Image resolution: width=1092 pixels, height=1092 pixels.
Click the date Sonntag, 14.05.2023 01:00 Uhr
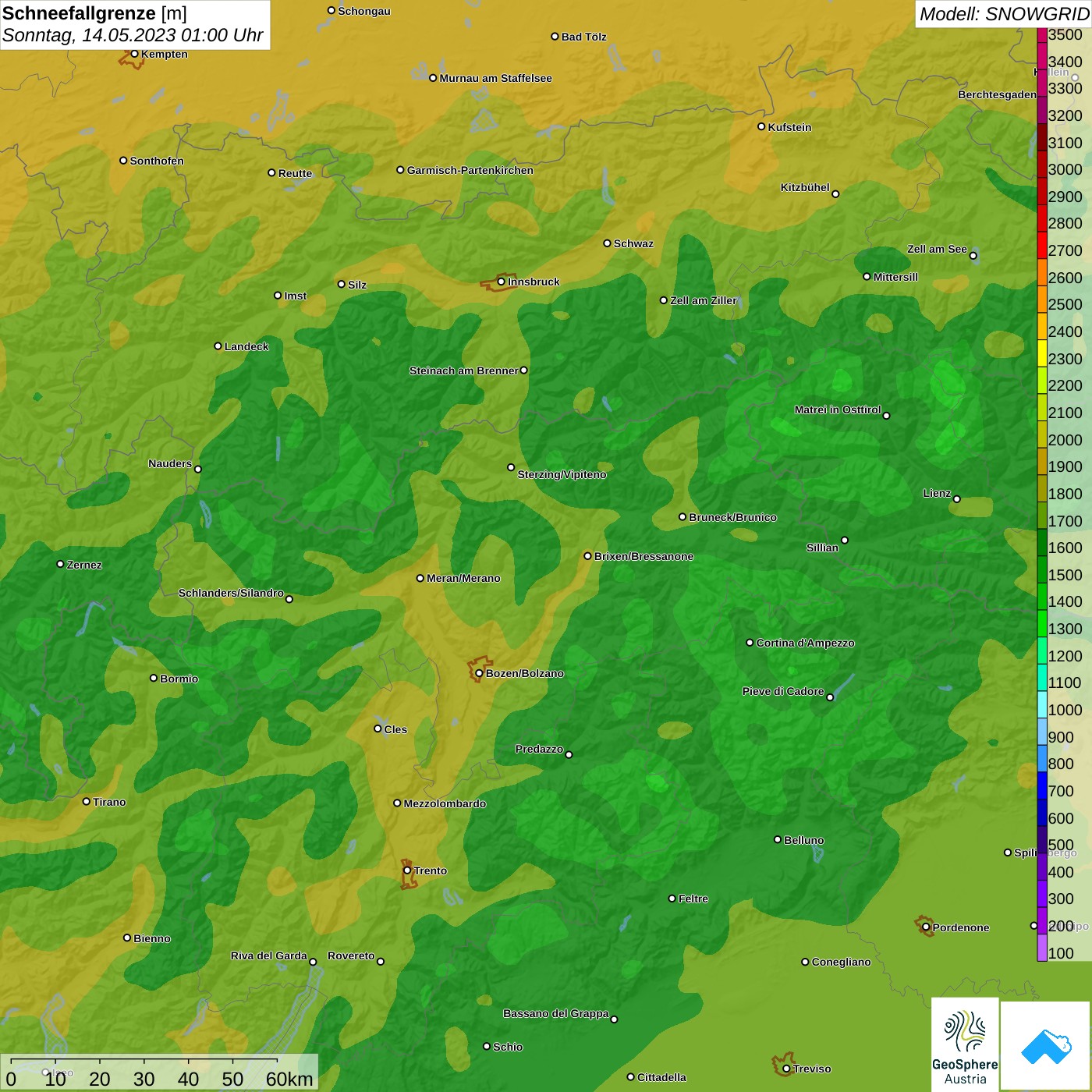pos(133,35)
